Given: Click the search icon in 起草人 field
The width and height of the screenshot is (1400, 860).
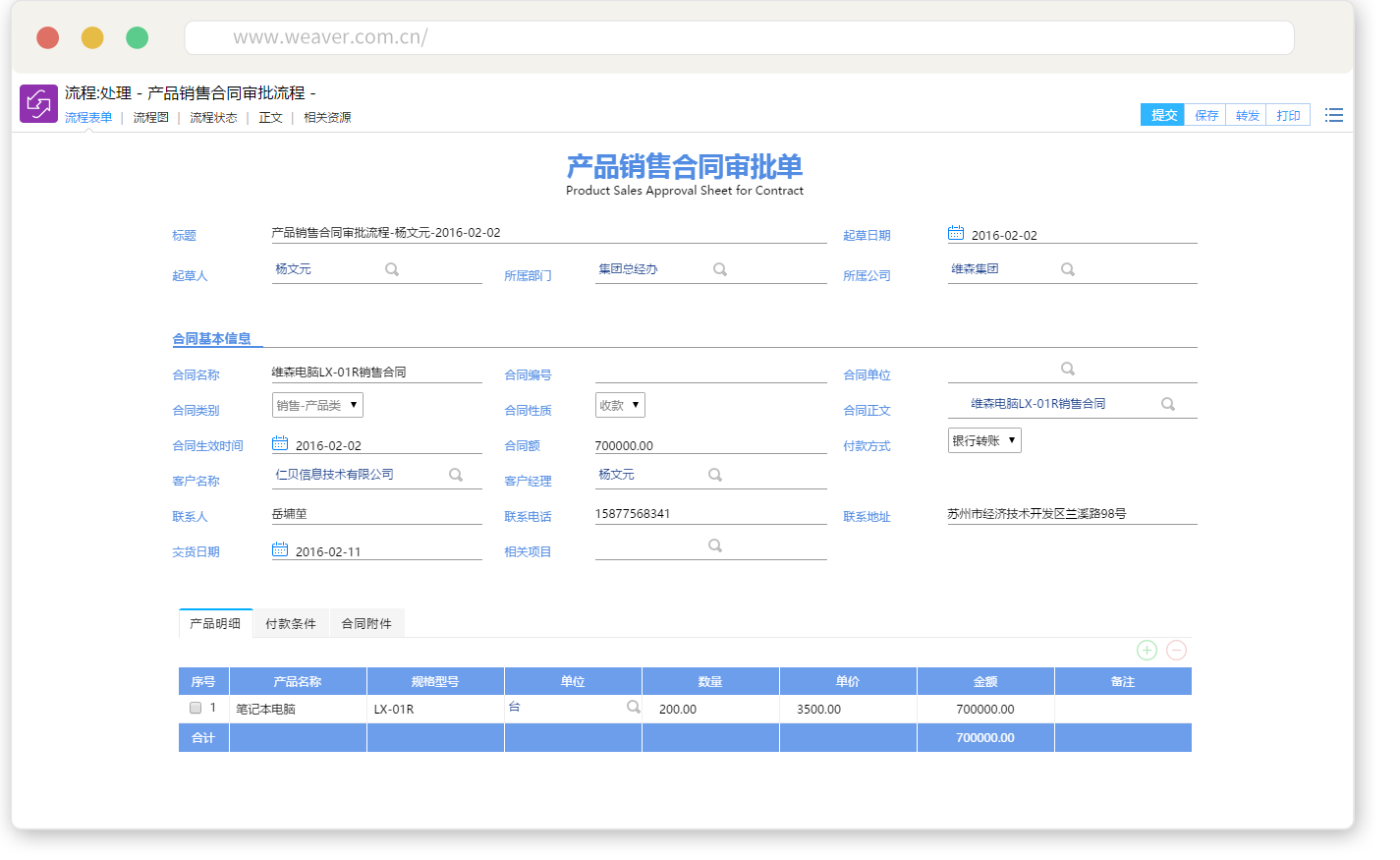Looking at the screenshot, I should [x=392, y=270].
